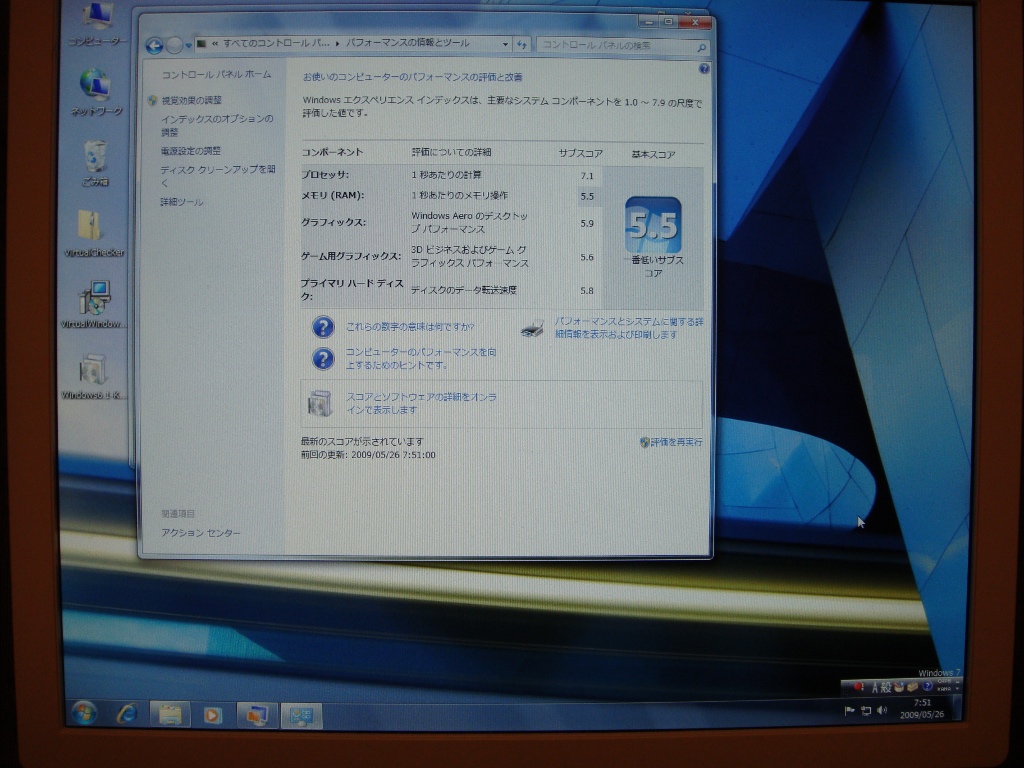Launch Internet Explorer from taskbar
This screenshot has width=1024, height=768.
point(127,714)
